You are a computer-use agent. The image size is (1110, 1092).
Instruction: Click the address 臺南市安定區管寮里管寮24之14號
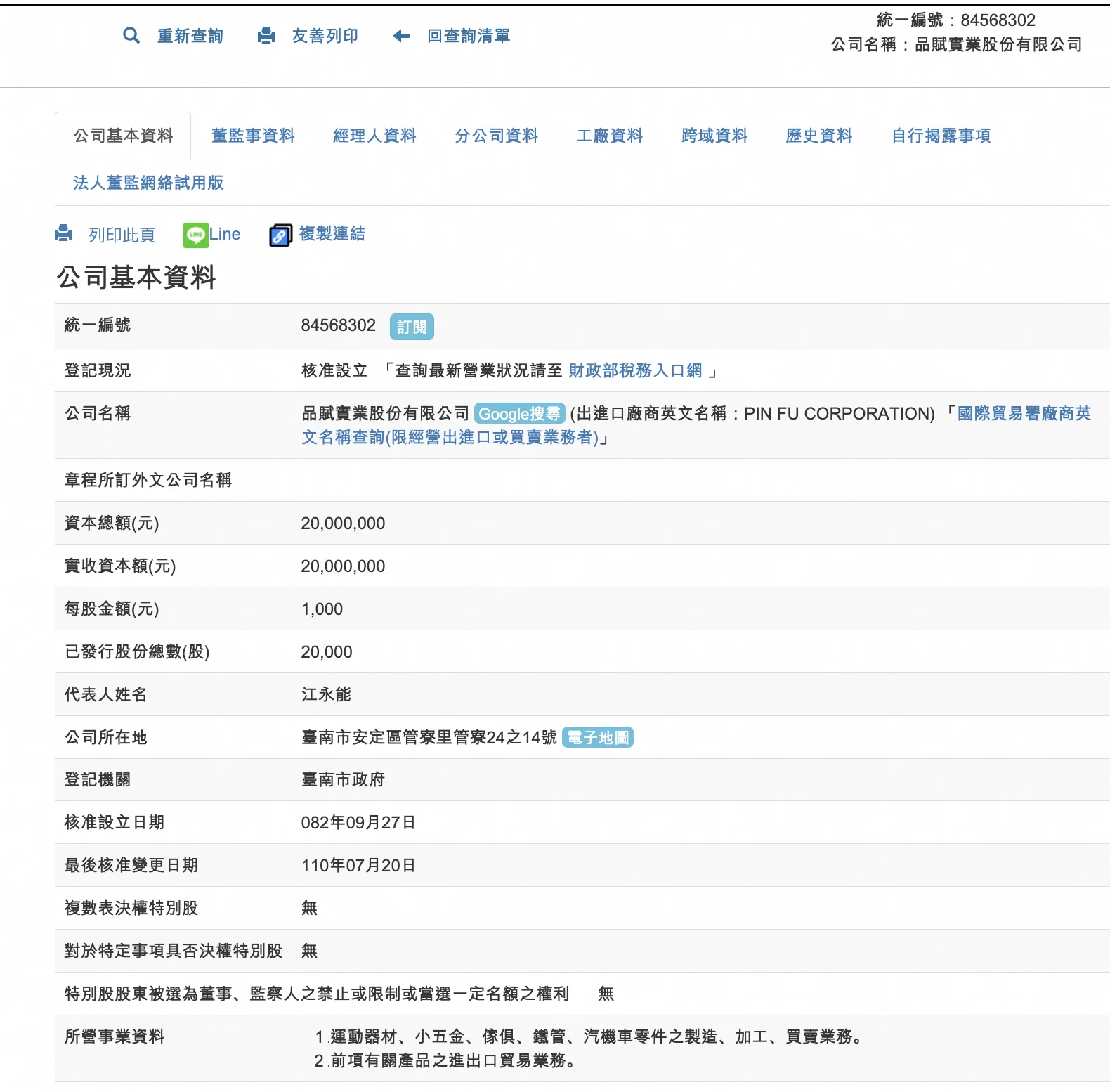(429, 737)
